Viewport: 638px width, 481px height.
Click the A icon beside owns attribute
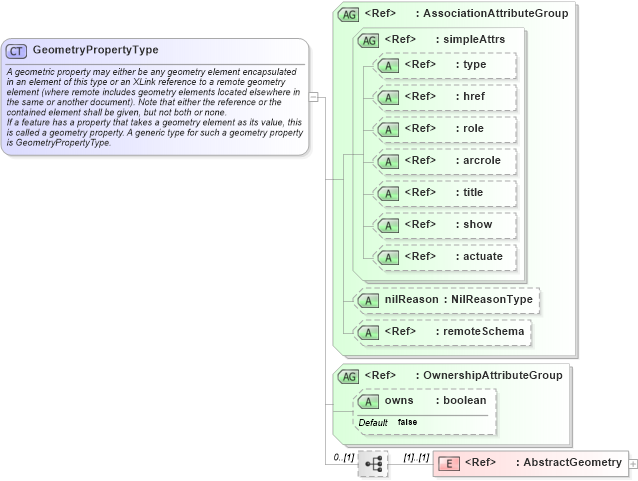[368, 402]
